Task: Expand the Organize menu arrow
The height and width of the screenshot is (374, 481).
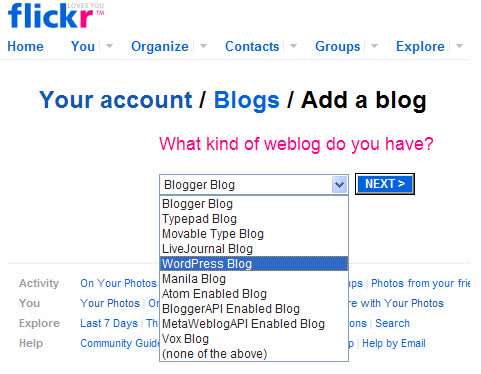Action: click(203, 46)
